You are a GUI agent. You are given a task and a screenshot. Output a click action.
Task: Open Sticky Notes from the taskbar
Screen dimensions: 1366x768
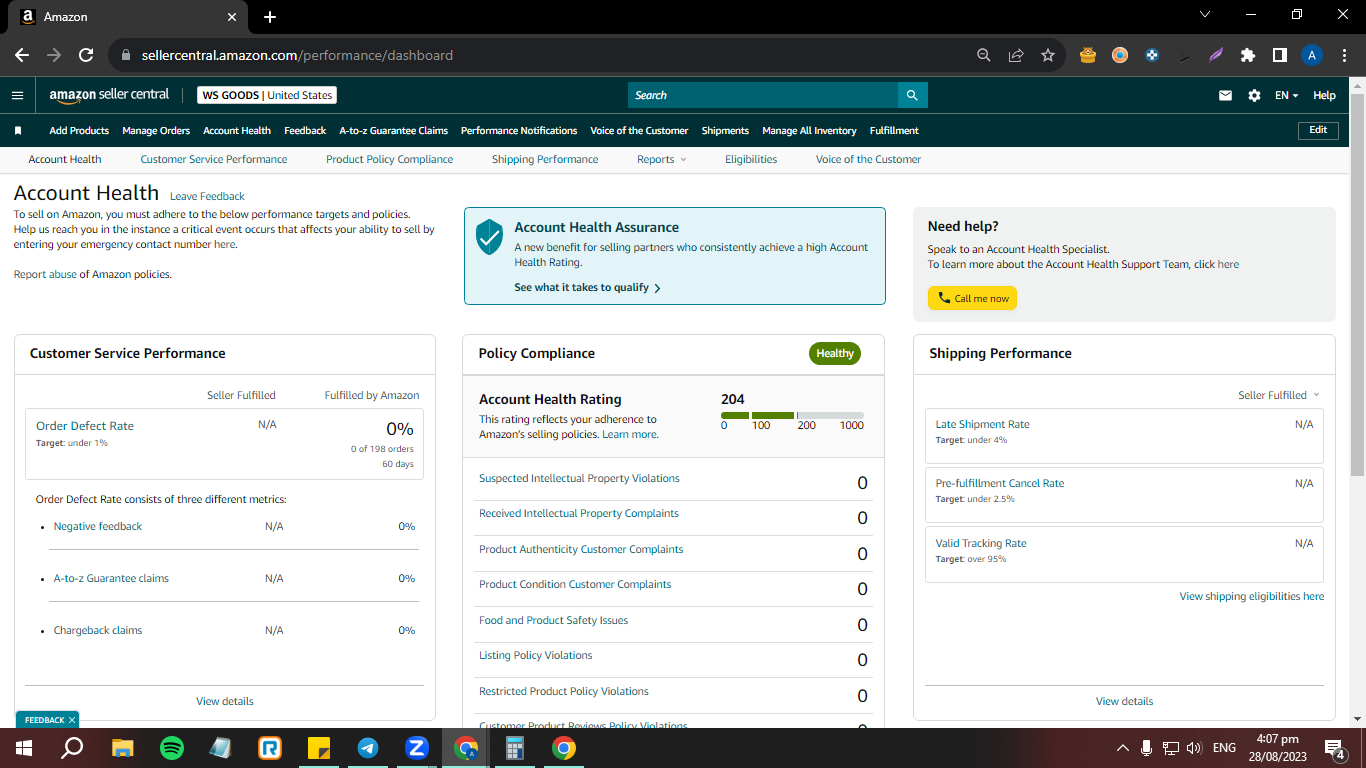[319, 748]
